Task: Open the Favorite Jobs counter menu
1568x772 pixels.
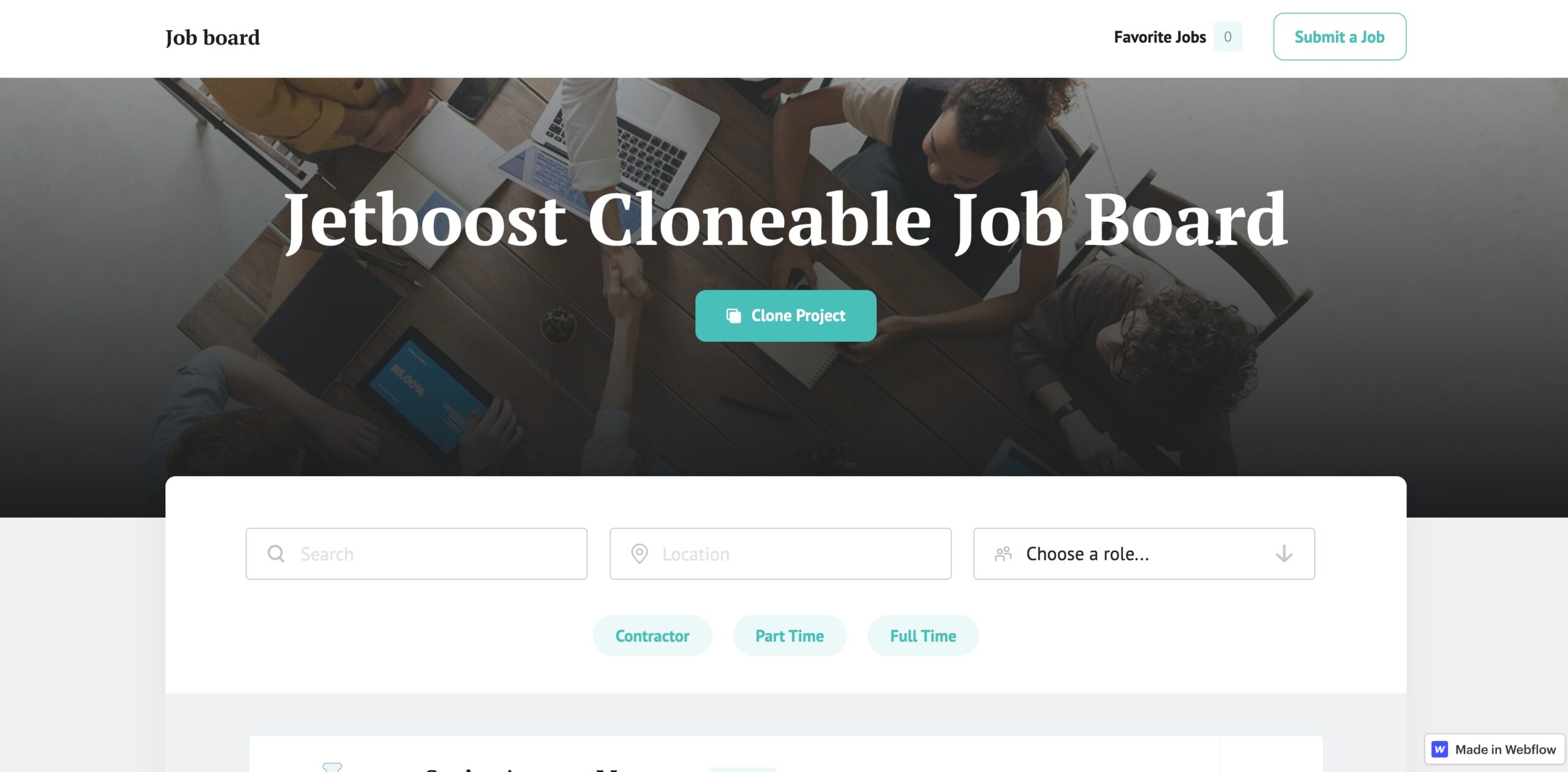Action: pos(1175,36)
